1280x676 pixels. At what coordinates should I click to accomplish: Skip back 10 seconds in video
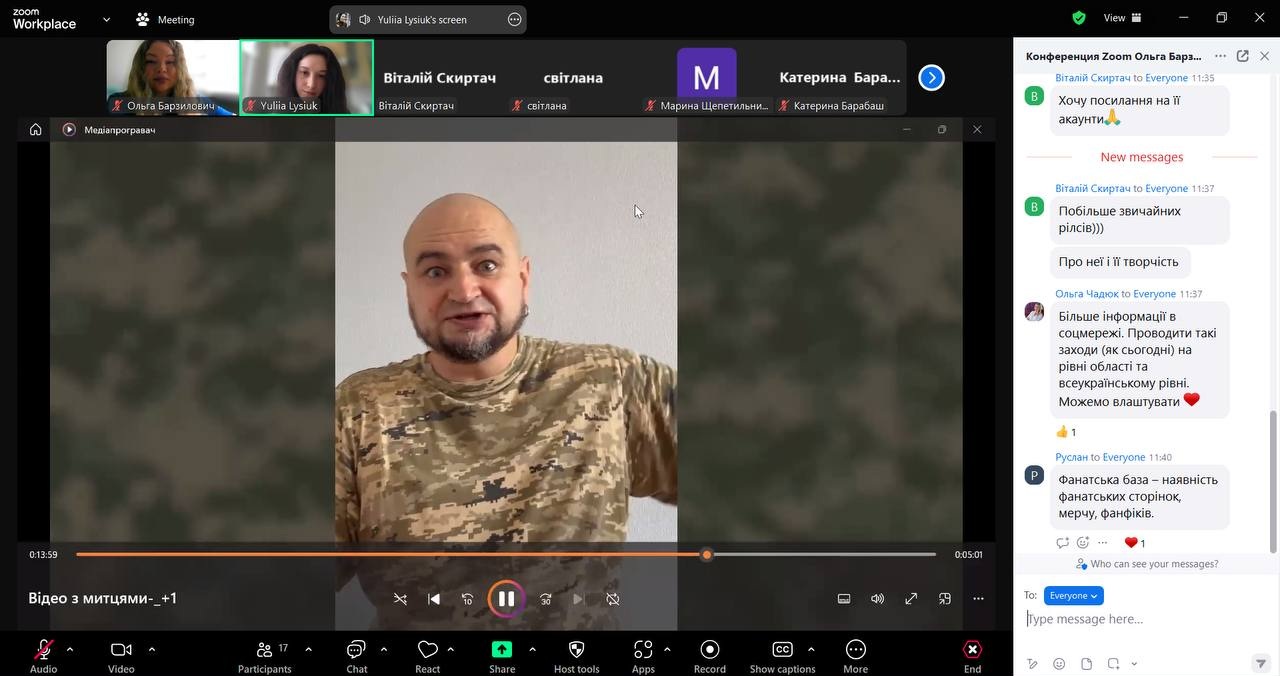click(467, 599)
